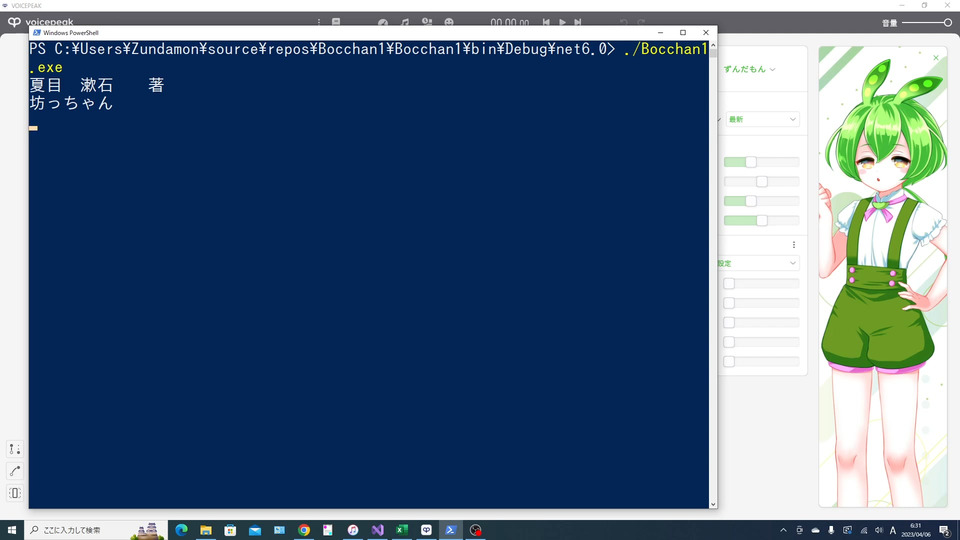Click the redo arrow in VOICEPEAK toolbar
The width and height of the screenshot is (960, 540).
641,23
